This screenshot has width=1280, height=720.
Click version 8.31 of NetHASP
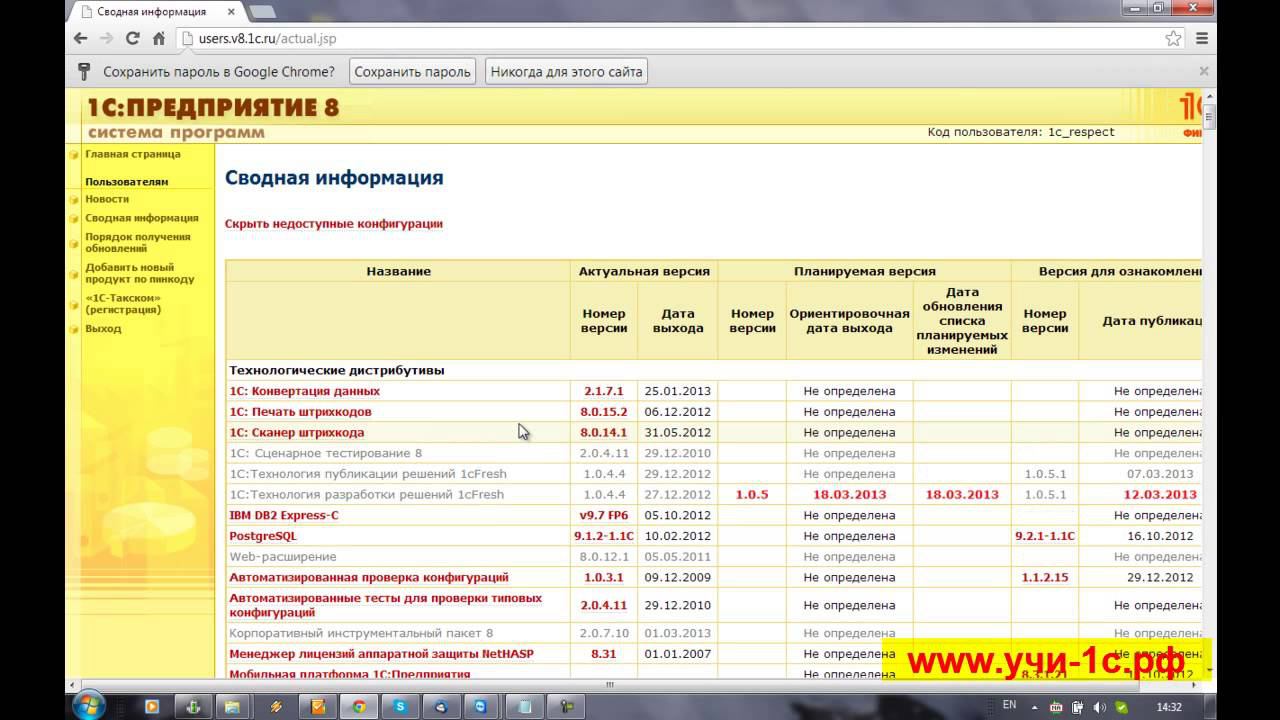604,654
